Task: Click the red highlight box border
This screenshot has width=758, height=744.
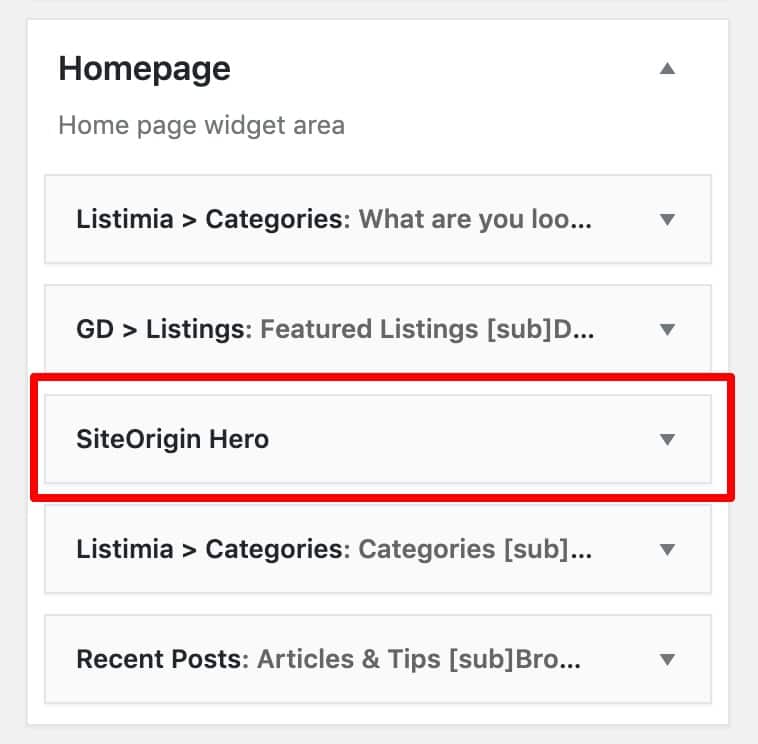Action: 385,377
